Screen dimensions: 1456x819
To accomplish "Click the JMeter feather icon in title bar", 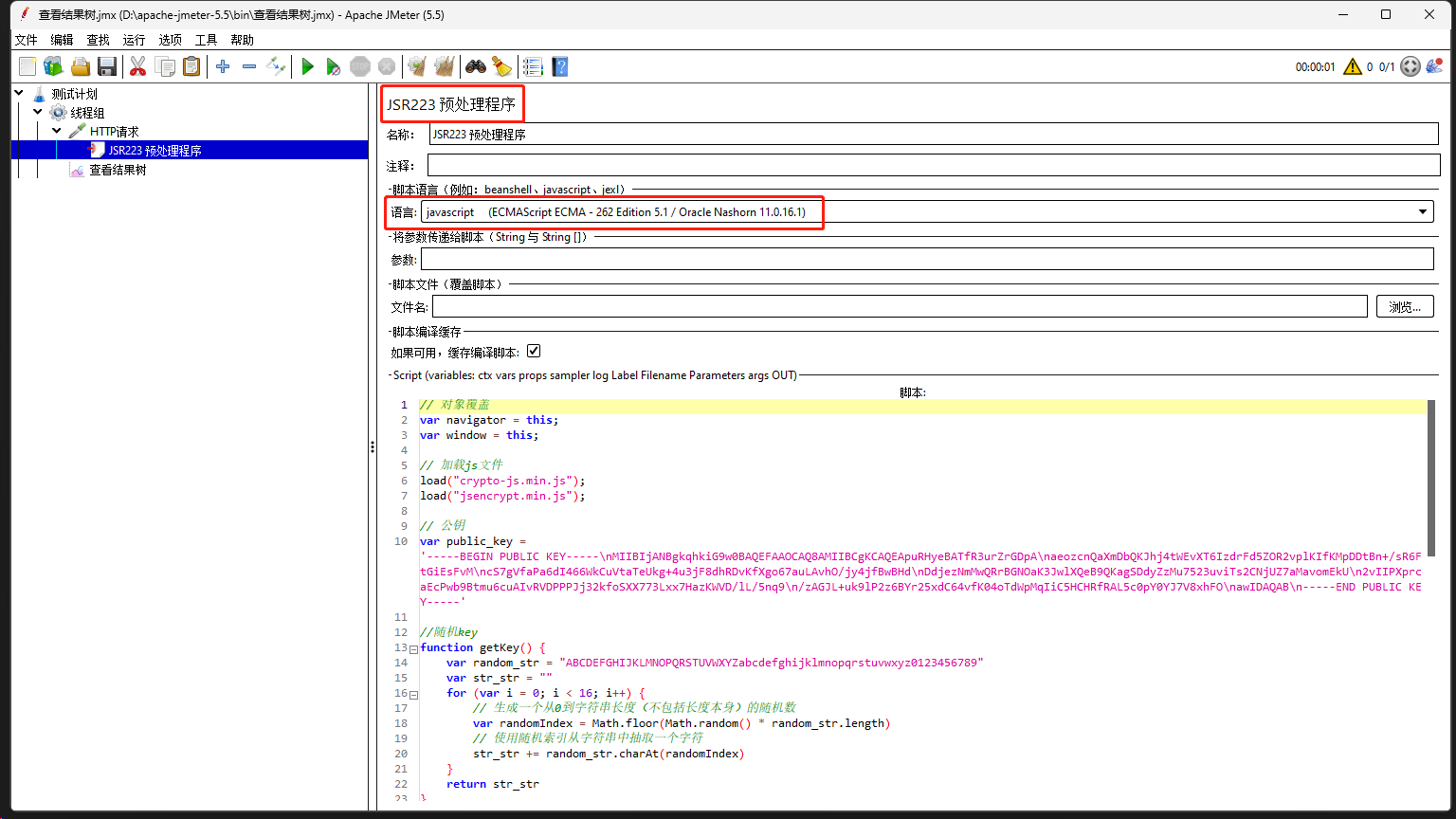I will (x=23, y=14).
